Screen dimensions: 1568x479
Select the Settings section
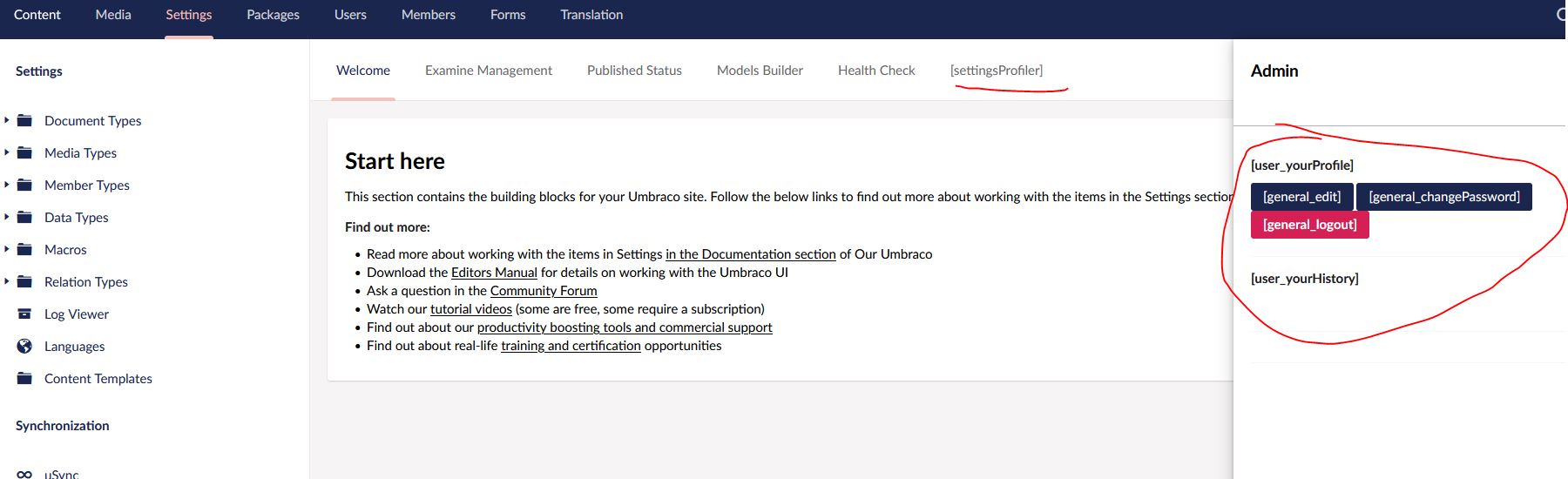point(189,15)
